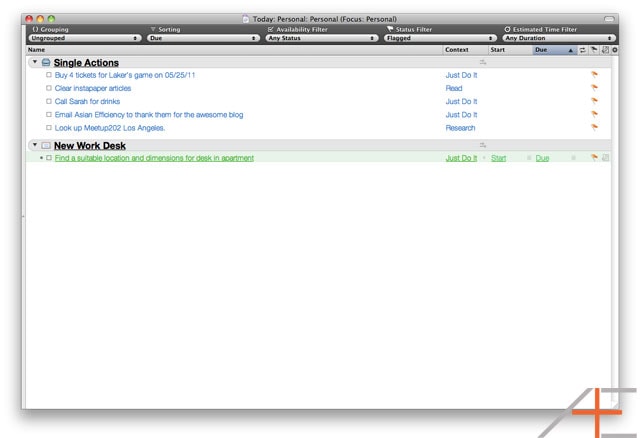
Task: Toggle flag on Email Asian Efficiency task
Action: coord(594,114)
